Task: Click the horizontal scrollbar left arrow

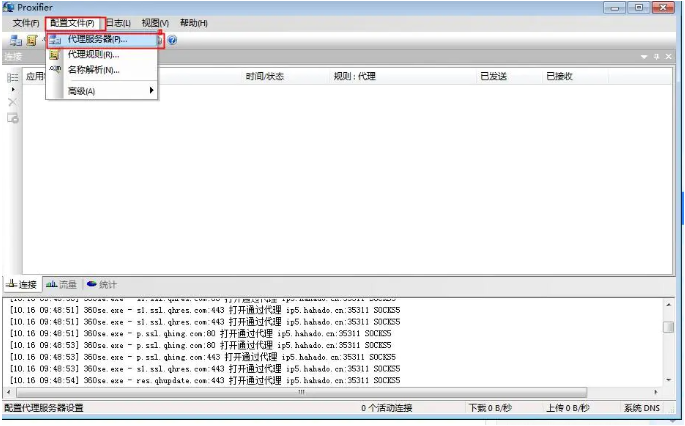Action: pyautogui.click(x=9, y=392)
